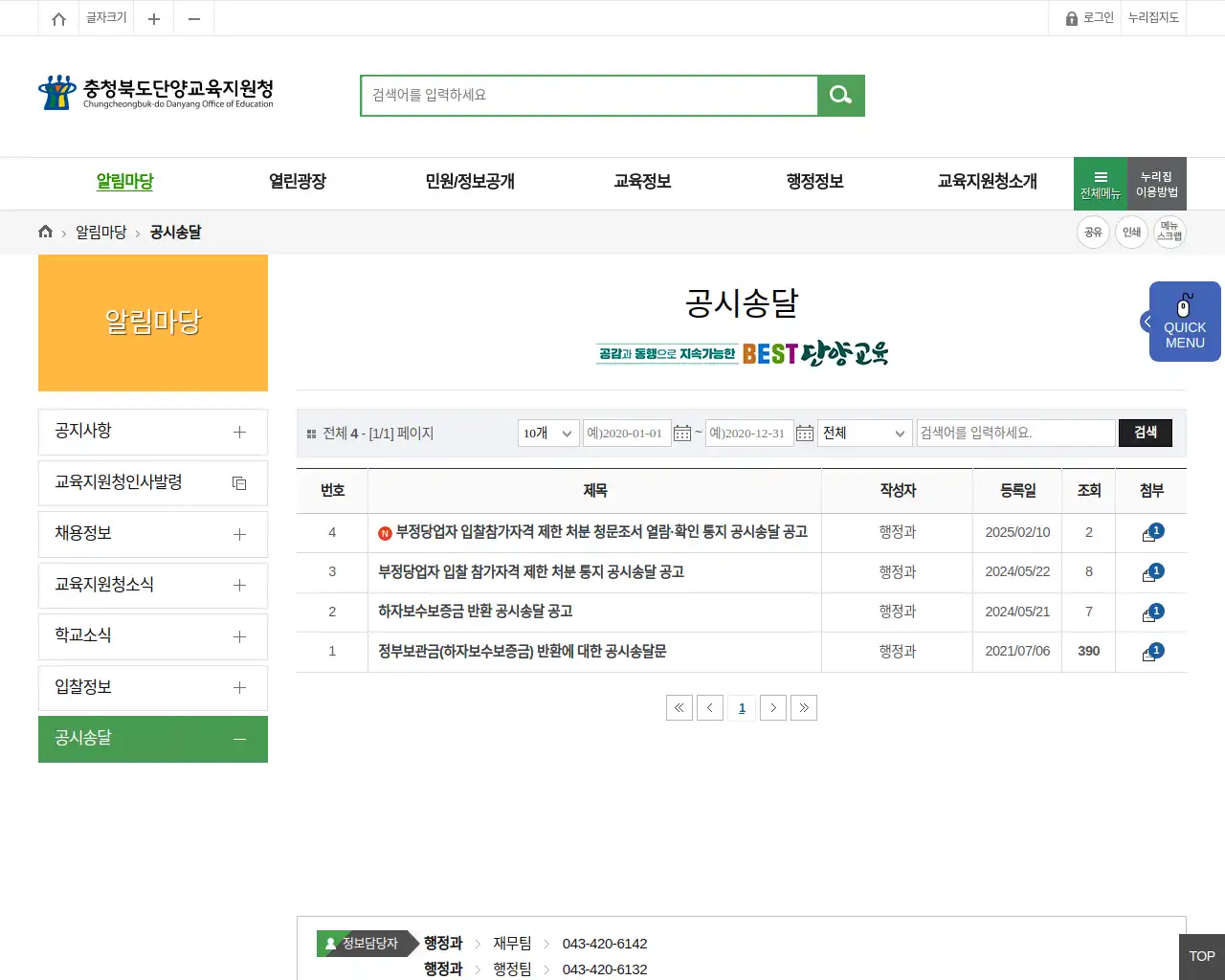The height and width of the screenshot is (980, 1225).
Task: Open the attachment icon for post 1
Action: point(1151,653)
